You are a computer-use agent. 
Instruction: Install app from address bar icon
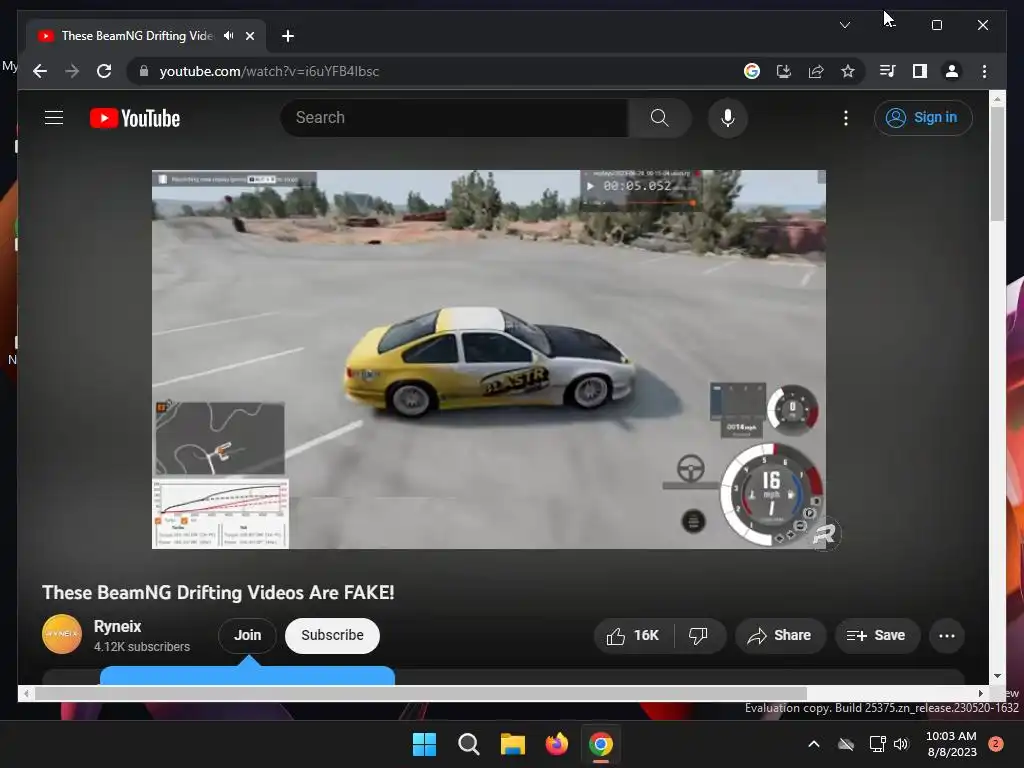(784, 71)
